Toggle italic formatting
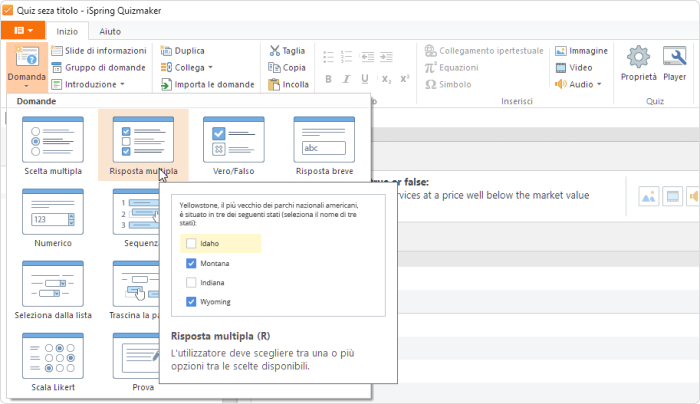The image size is (700, 404). point(346,79)
